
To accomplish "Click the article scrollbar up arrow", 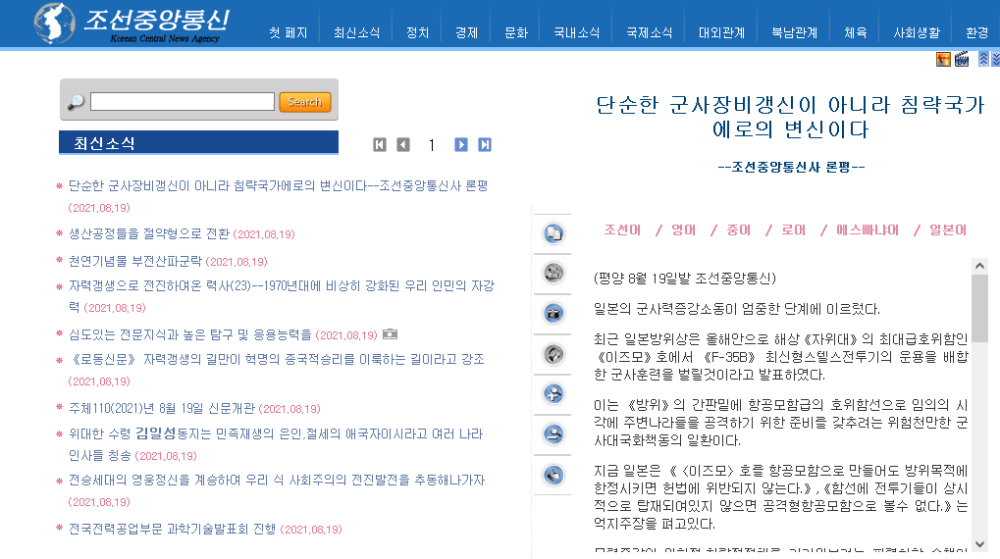I will tap(980, 266).
